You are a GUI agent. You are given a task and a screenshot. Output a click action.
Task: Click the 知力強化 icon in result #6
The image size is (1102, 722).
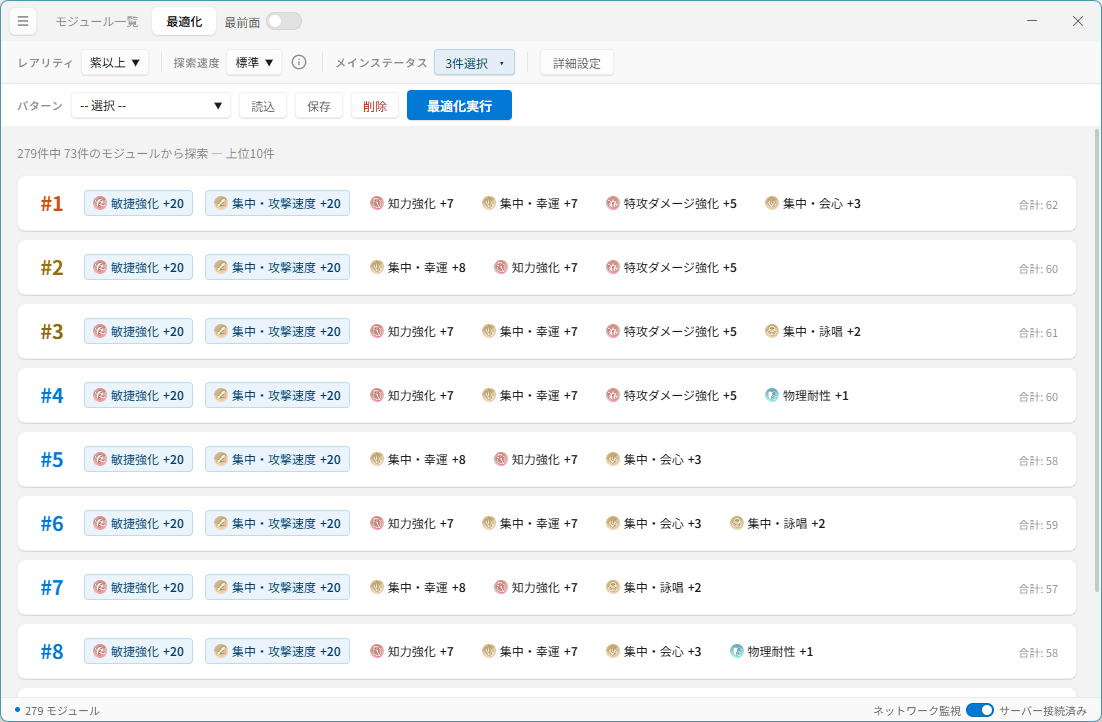point(377,524)
